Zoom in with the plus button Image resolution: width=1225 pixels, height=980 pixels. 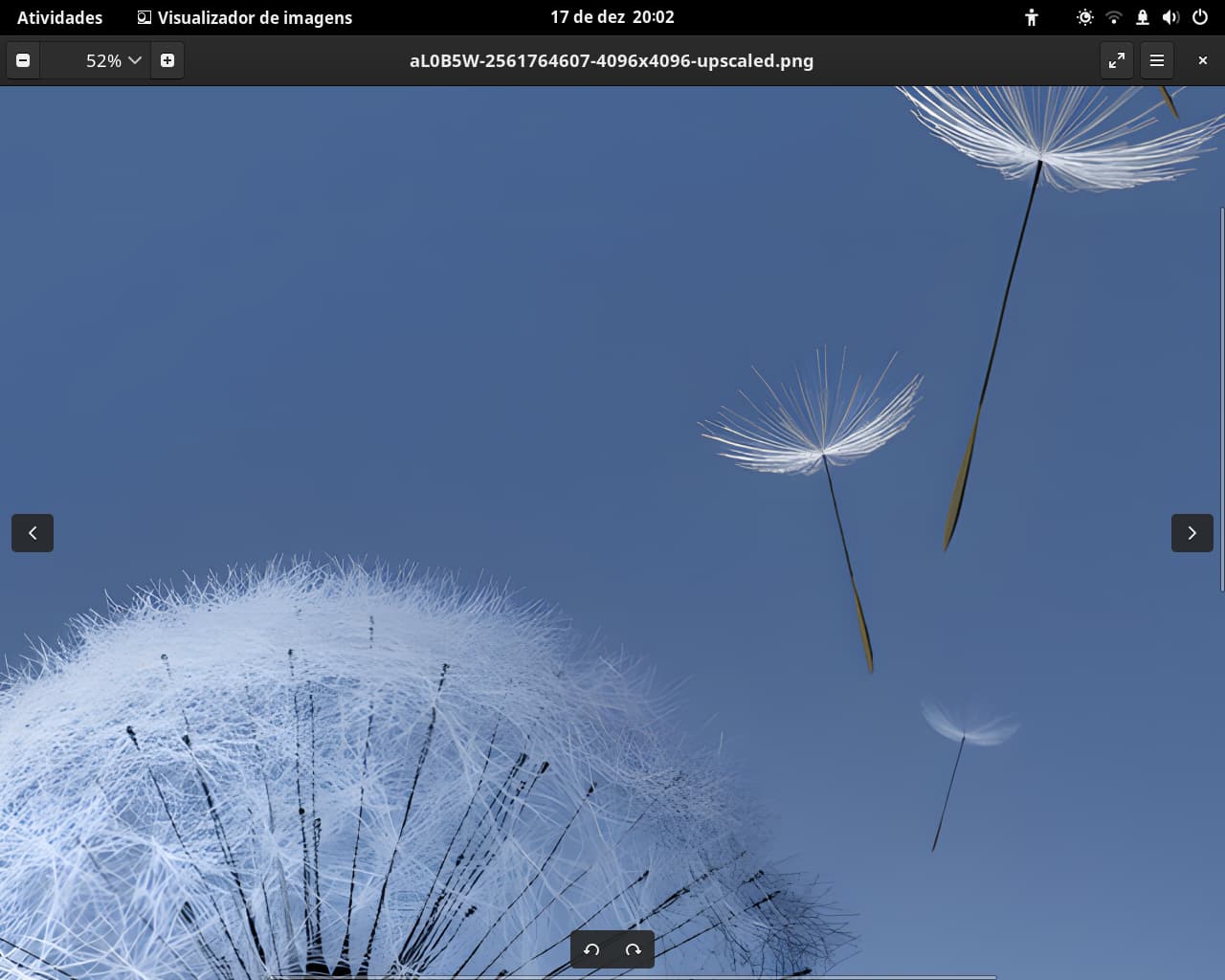click(167, 60)
